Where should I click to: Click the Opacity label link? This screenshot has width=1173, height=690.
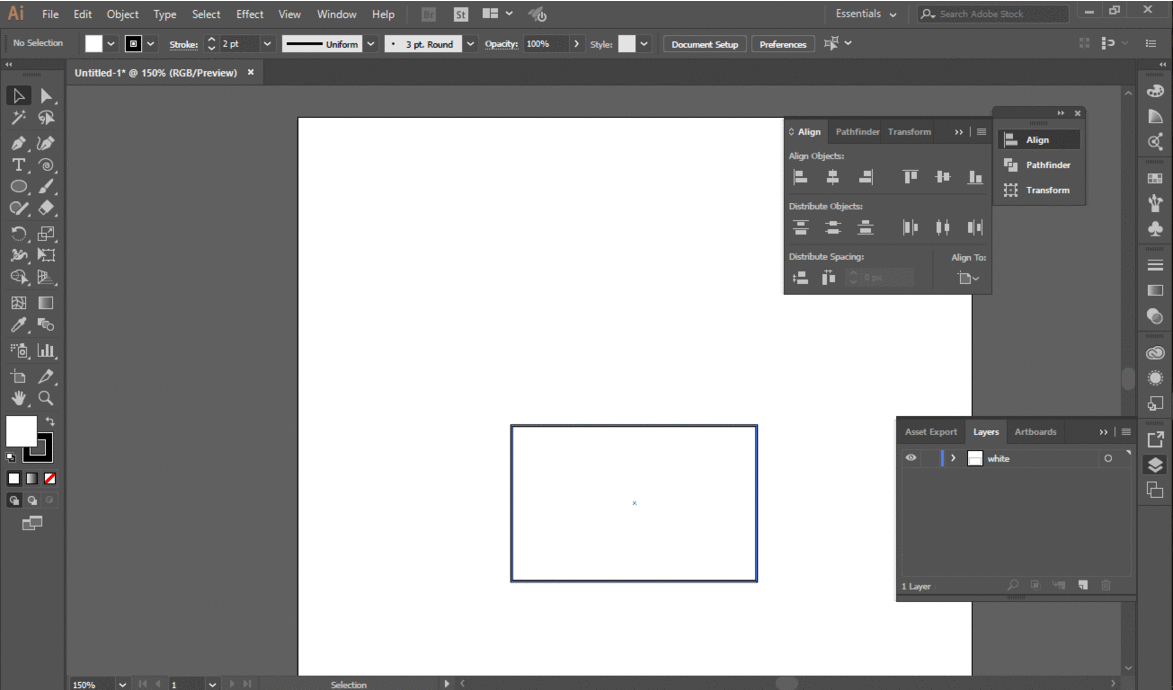[500, 44]
